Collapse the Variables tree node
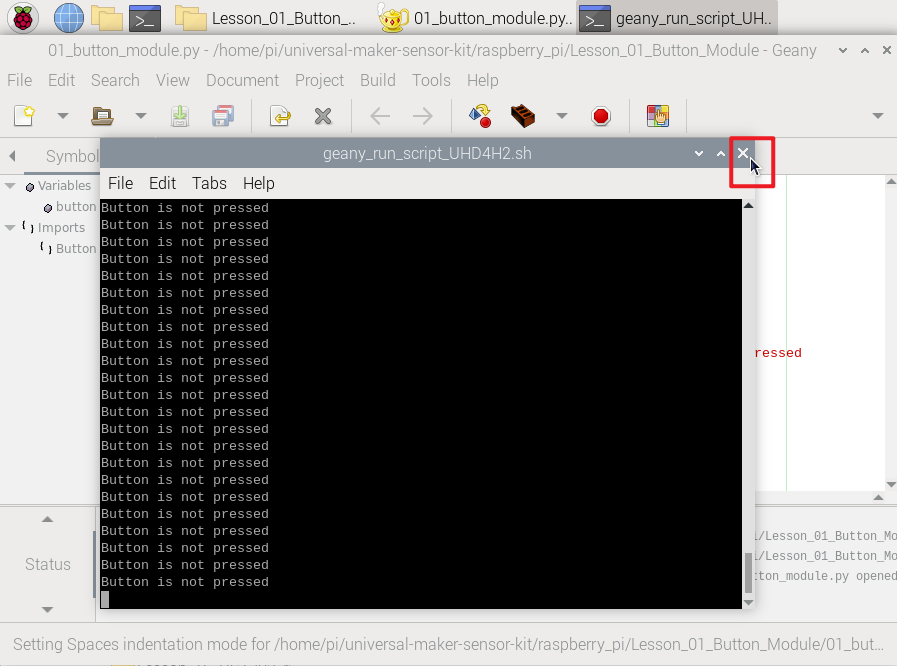The image size is (897, 666). (10, 185)
